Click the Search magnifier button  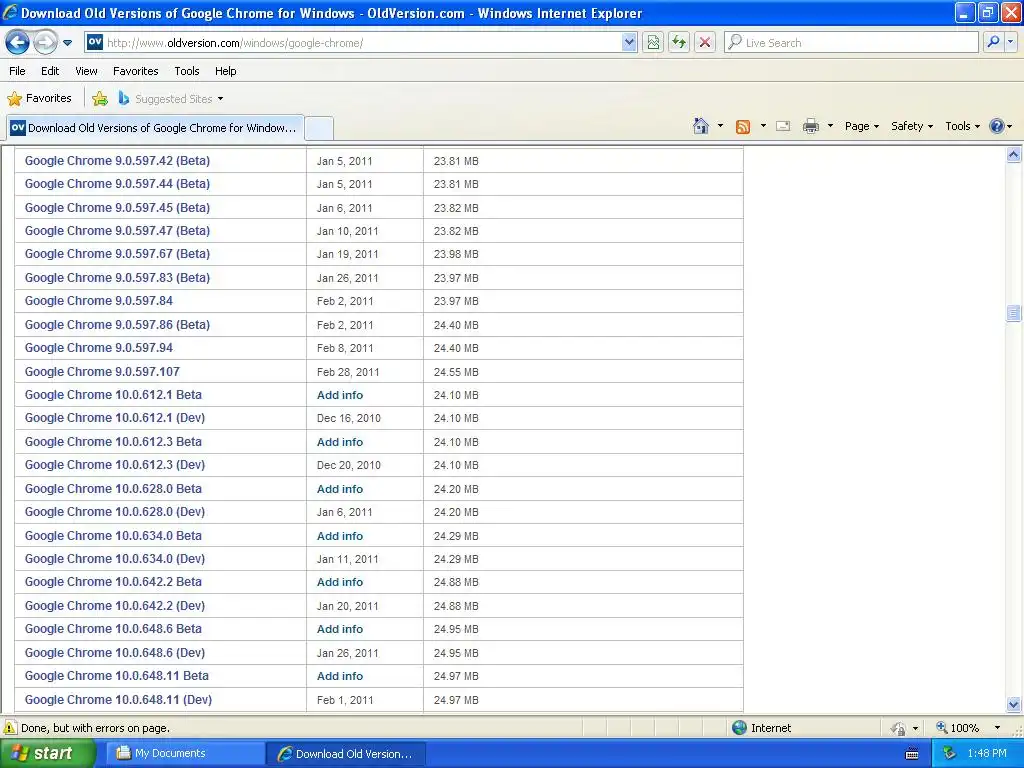pyautogui.click(x=993, y=42)
